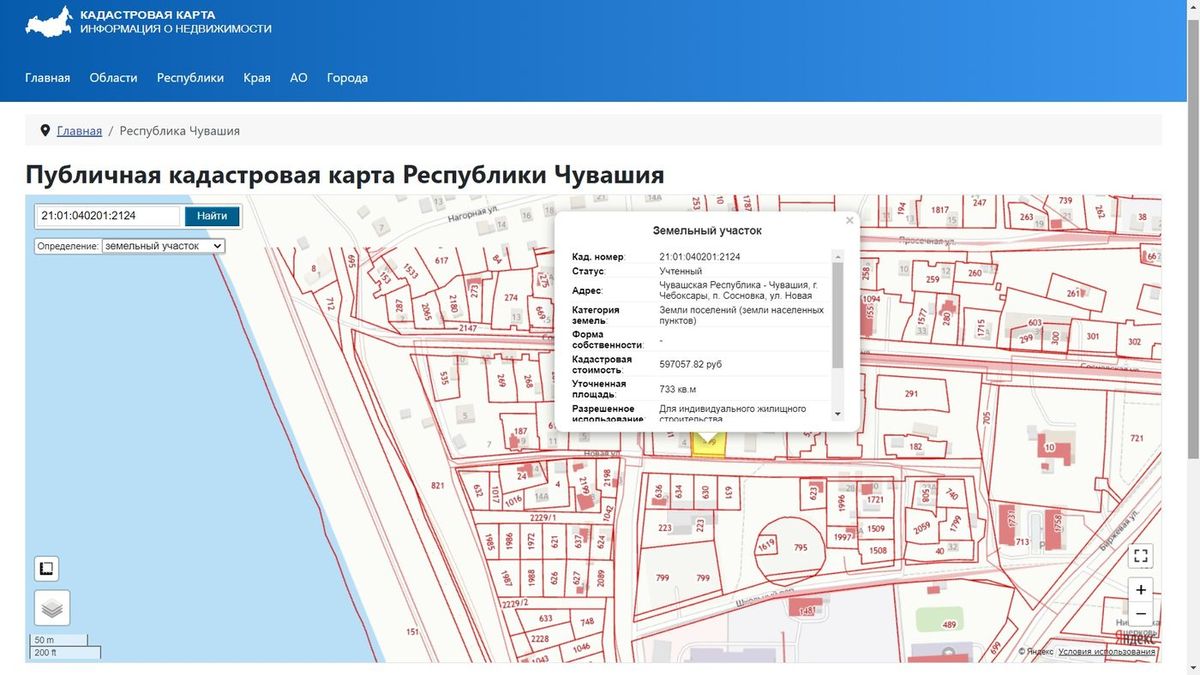Open the Области menu item

113,78
